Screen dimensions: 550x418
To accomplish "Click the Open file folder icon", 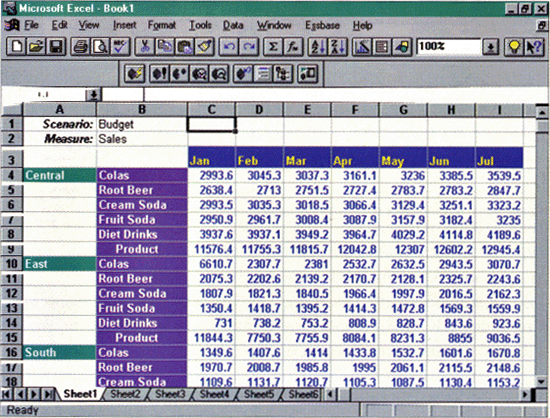I will (x=36, y=46).
